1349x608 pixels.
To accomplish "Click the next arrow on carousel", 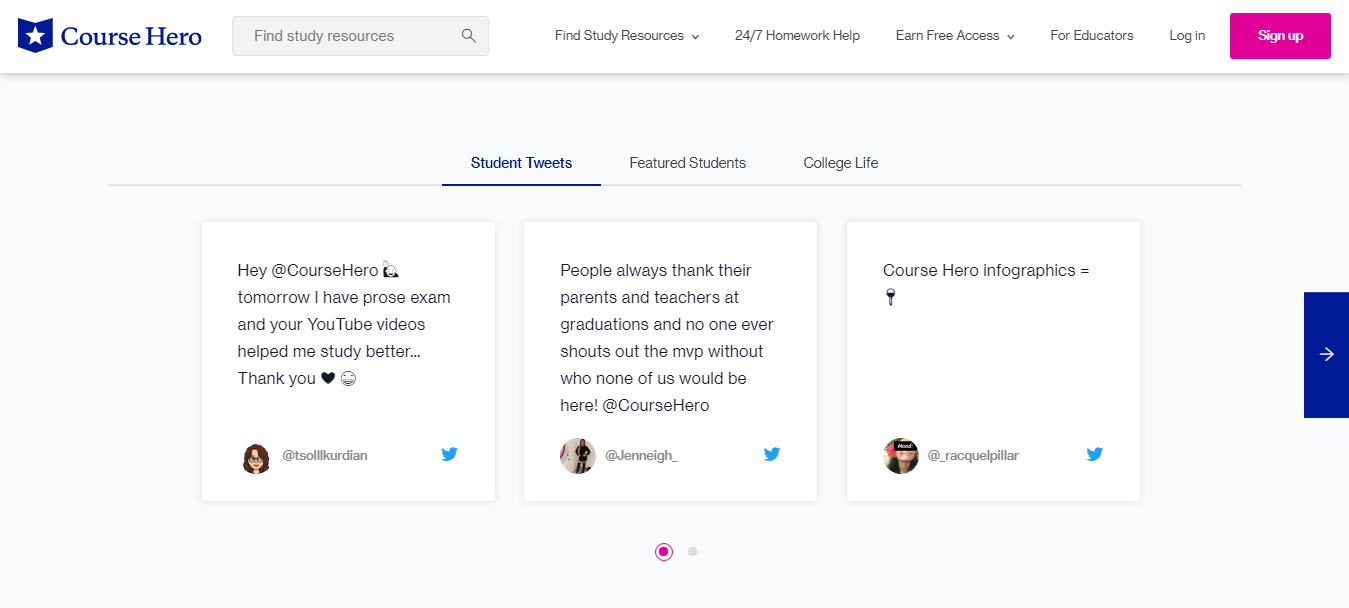I will [1326, 354].
